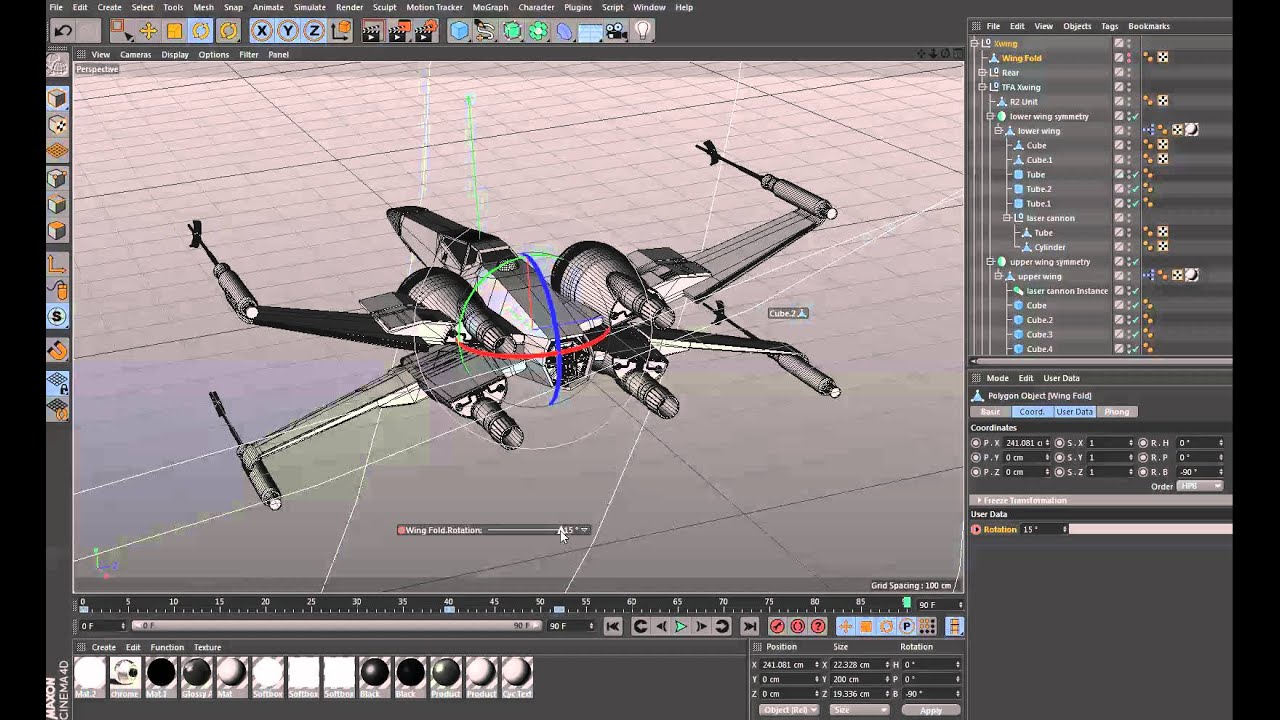Add a camera object icon
The image size is (1280, 720).
coord(616,31)
